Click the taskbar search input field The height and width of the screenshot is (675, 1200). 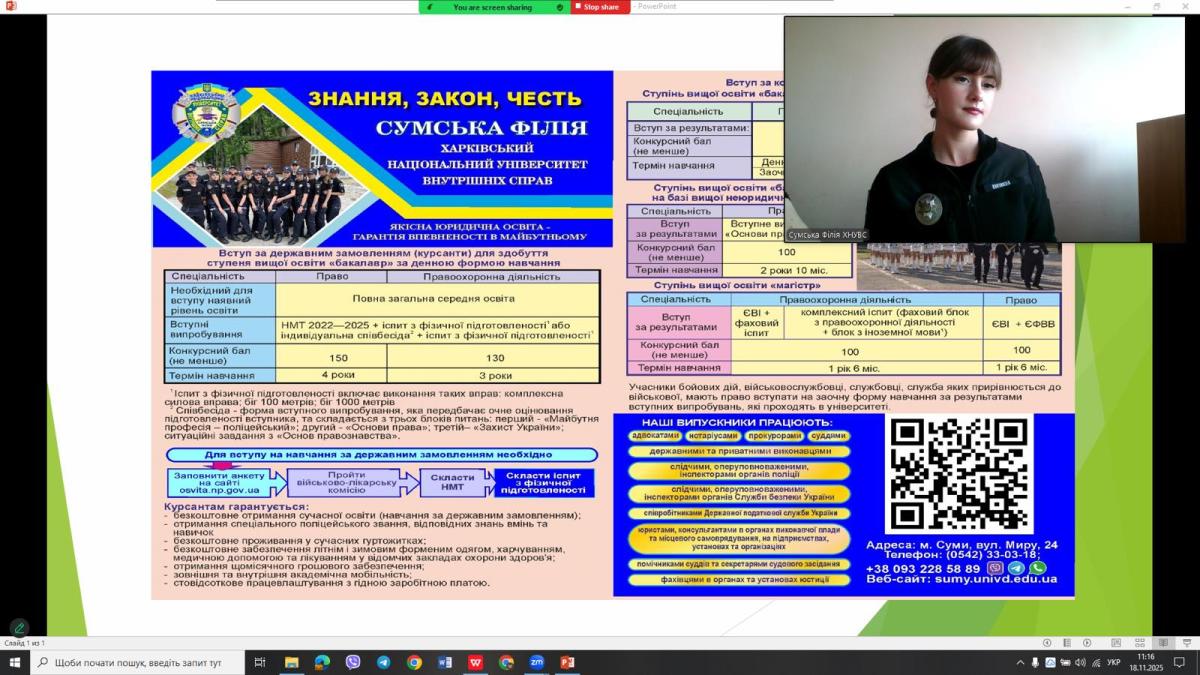pos(140,662)
